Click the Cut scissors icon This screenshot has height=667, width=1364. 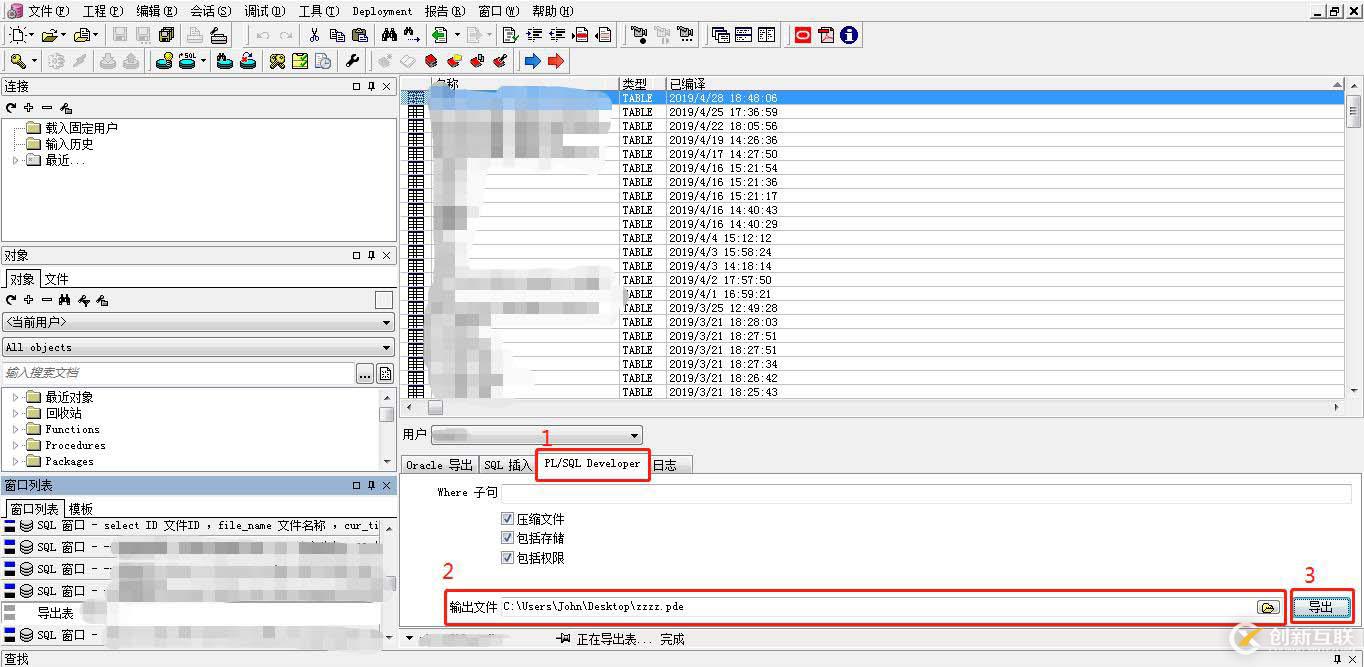314,35
